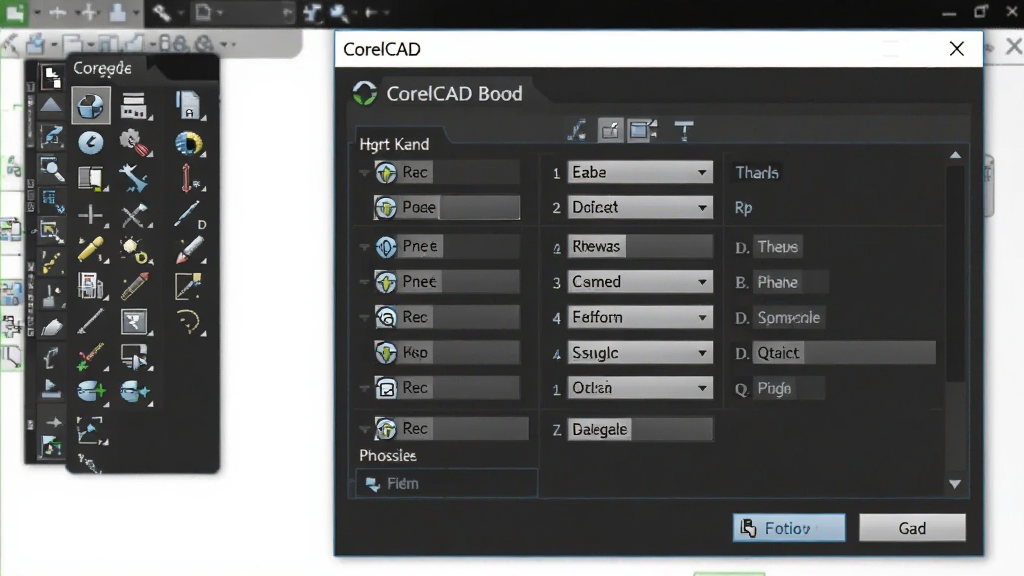
Task: Click the Dalegale input field
Action: tap(639, 429)
